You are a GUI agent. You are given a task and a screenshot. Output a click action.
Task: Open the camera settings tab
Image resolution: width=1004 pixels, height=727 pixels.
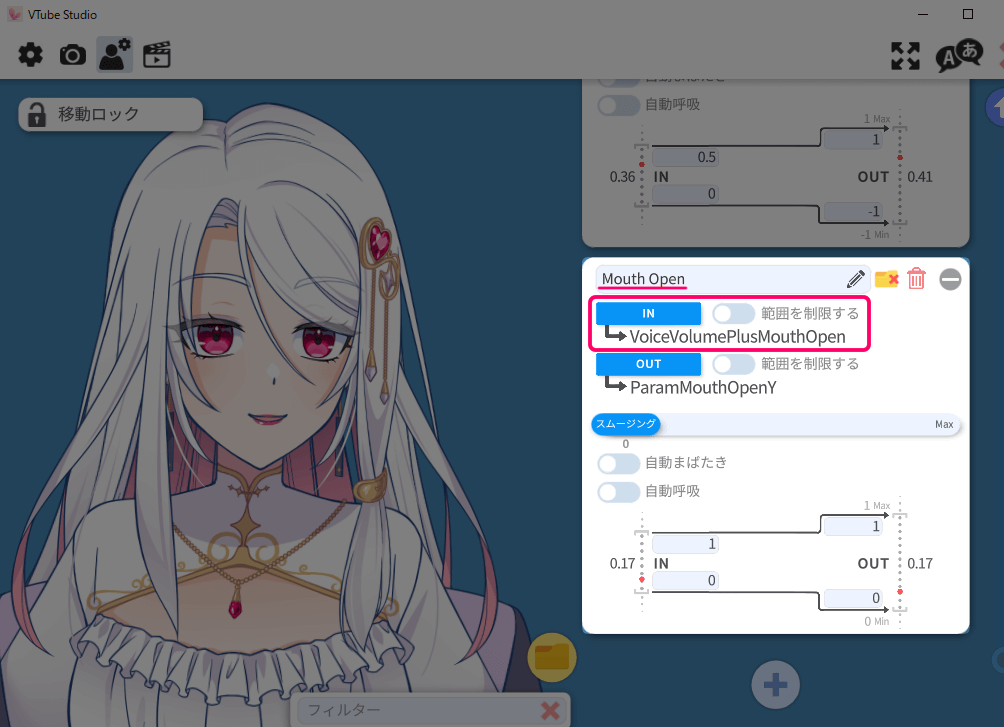(72, 55)
